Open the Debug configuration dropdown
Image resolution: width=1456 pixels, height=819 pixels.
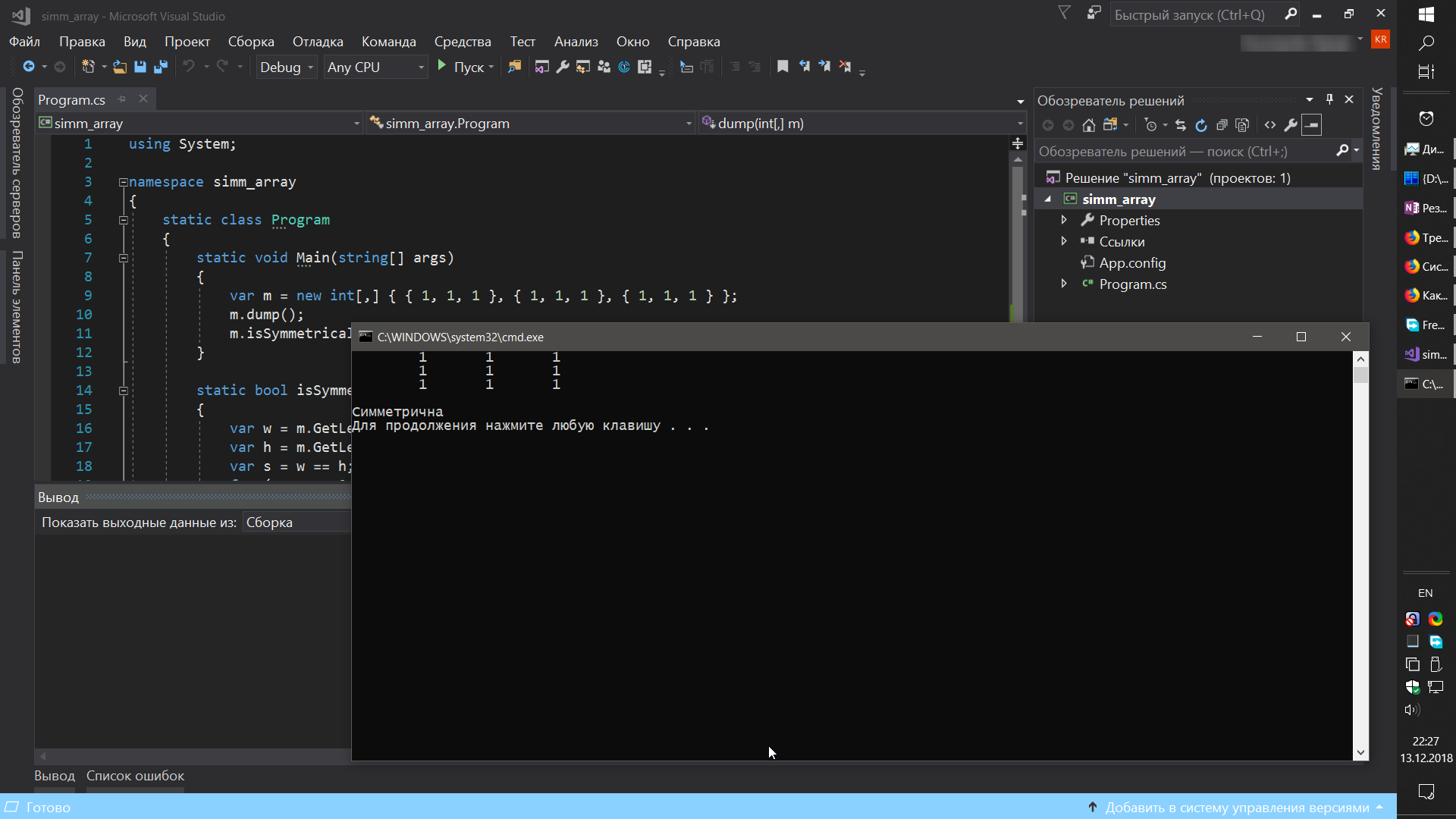287,67
